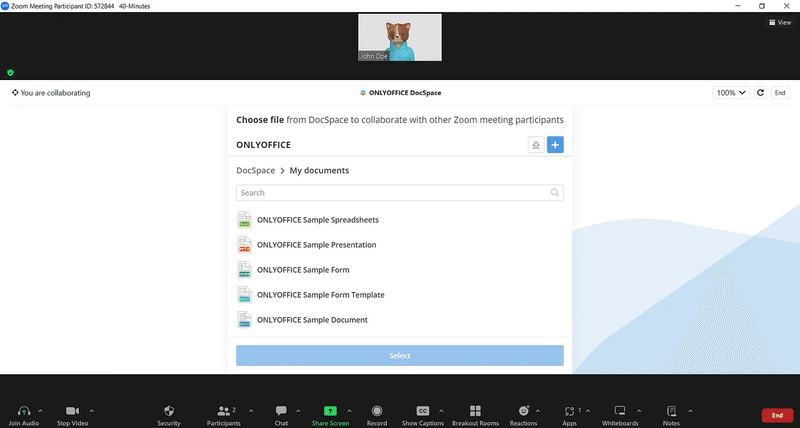Expand the Whiteboards options caret
800x428 pixels.
[639, 411]
